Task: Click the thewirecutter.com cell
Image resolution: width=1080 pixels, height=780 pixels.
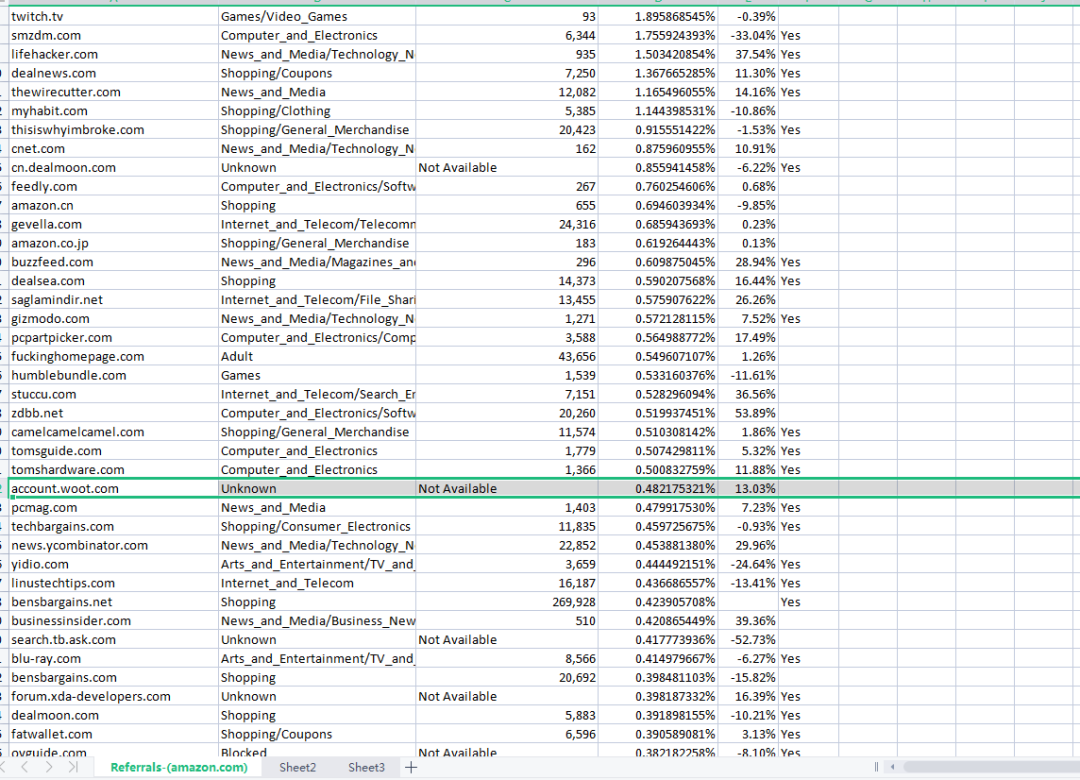Action: click(114, 92)
